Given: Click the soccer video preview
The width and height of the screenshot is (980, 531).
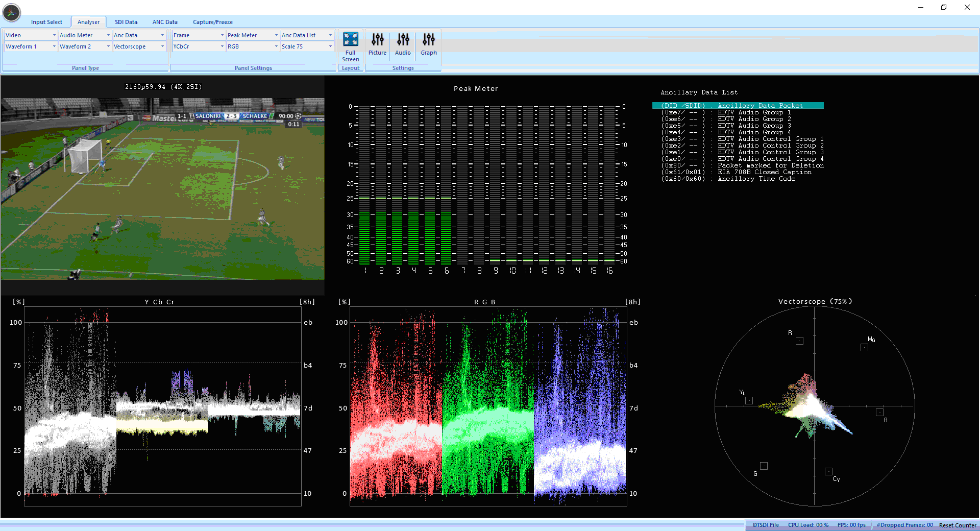Looking at the screenshot, I should (x=163, y=186).
